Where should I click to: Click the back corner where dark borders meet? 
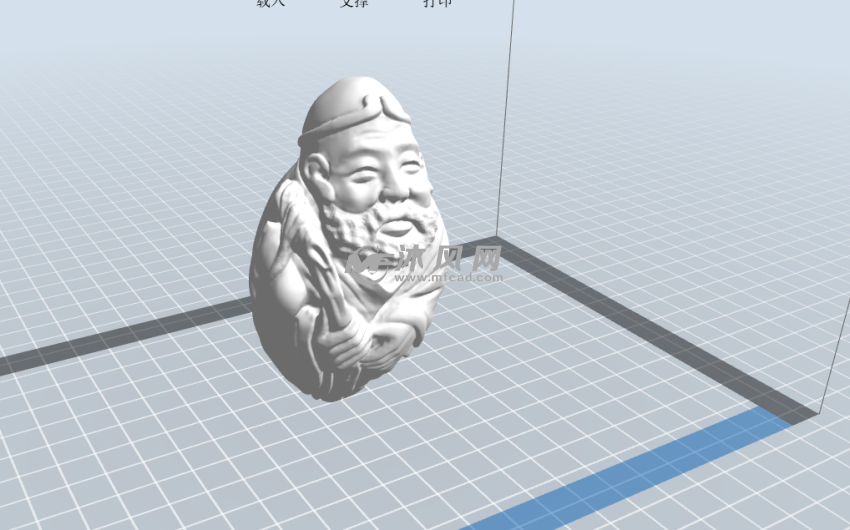tap(498, 245)
